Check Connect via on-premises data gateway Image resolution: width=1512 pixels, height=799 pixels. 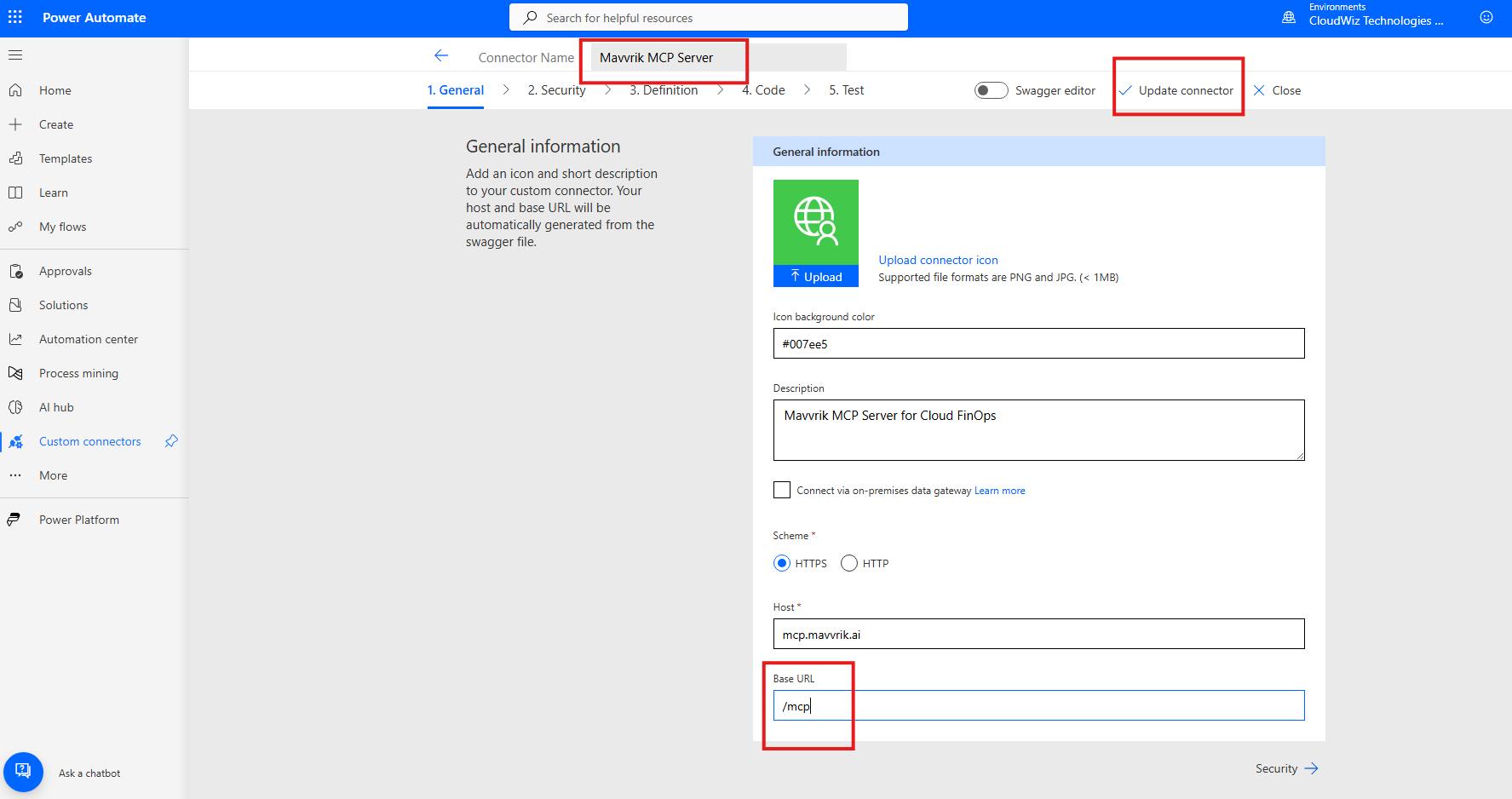coord(782,490)
